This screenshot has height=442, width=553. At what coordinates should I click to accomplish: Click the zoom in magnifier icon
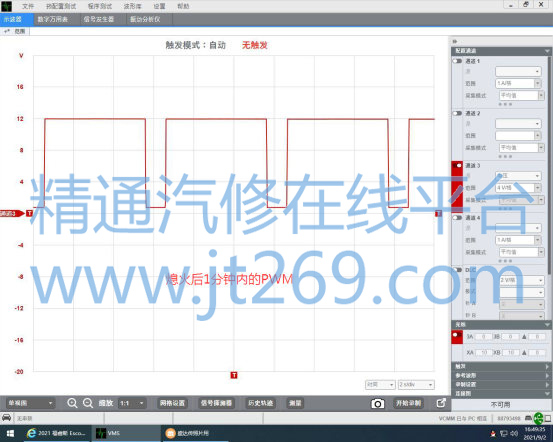[x=72, y=403]
